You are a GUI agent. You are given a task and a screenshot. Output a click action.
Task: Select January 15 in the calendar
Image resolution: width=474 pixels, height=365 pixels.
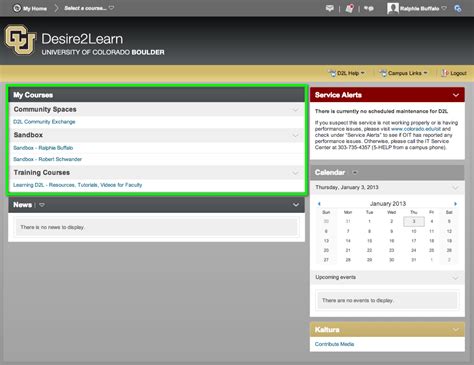click(369, 241)
